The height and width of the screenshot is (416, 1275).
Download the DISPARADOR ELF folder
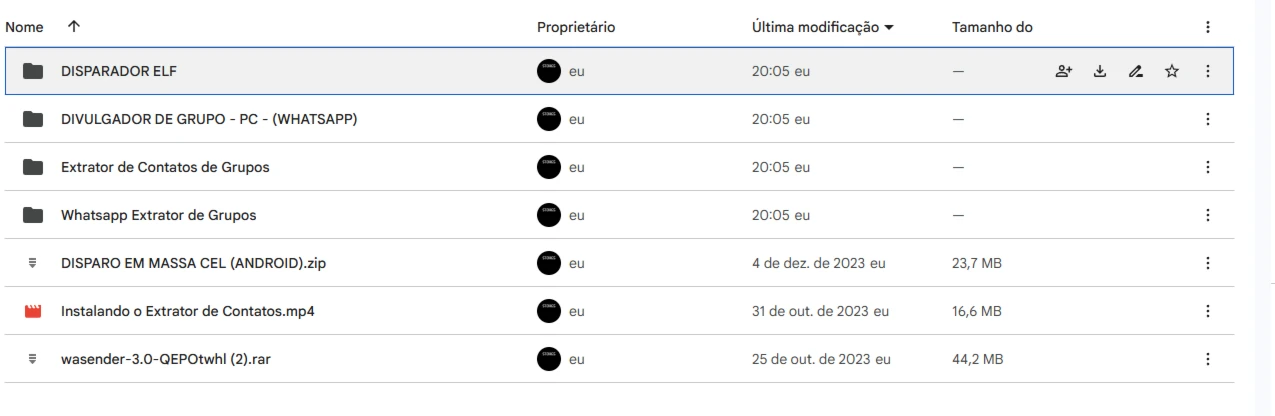[1099, 71]
